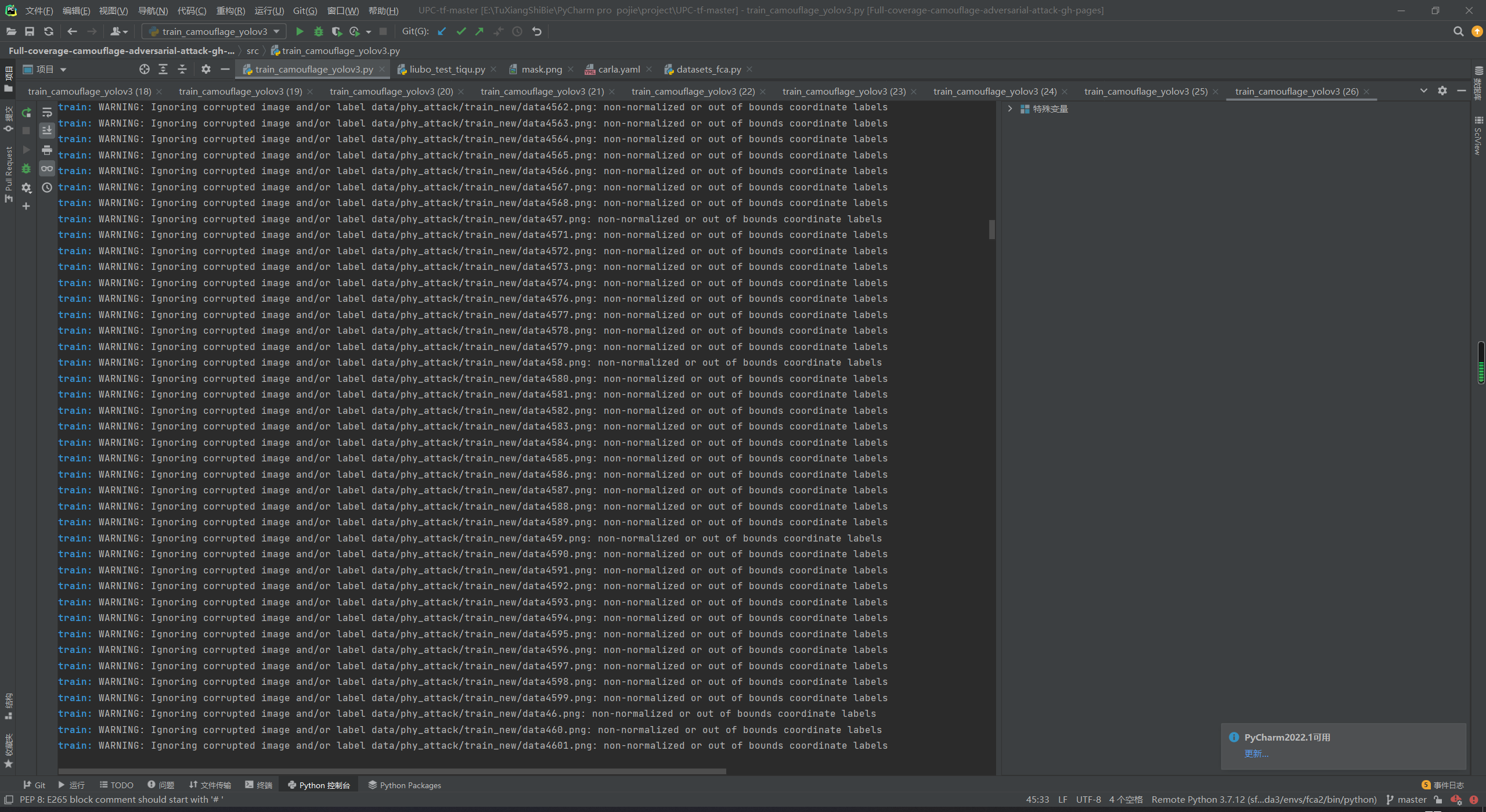Image resolution: width=1486 pixels, height=812 pixels.
Task: Open the console command history clock icon
Action: tap(47, 187)
